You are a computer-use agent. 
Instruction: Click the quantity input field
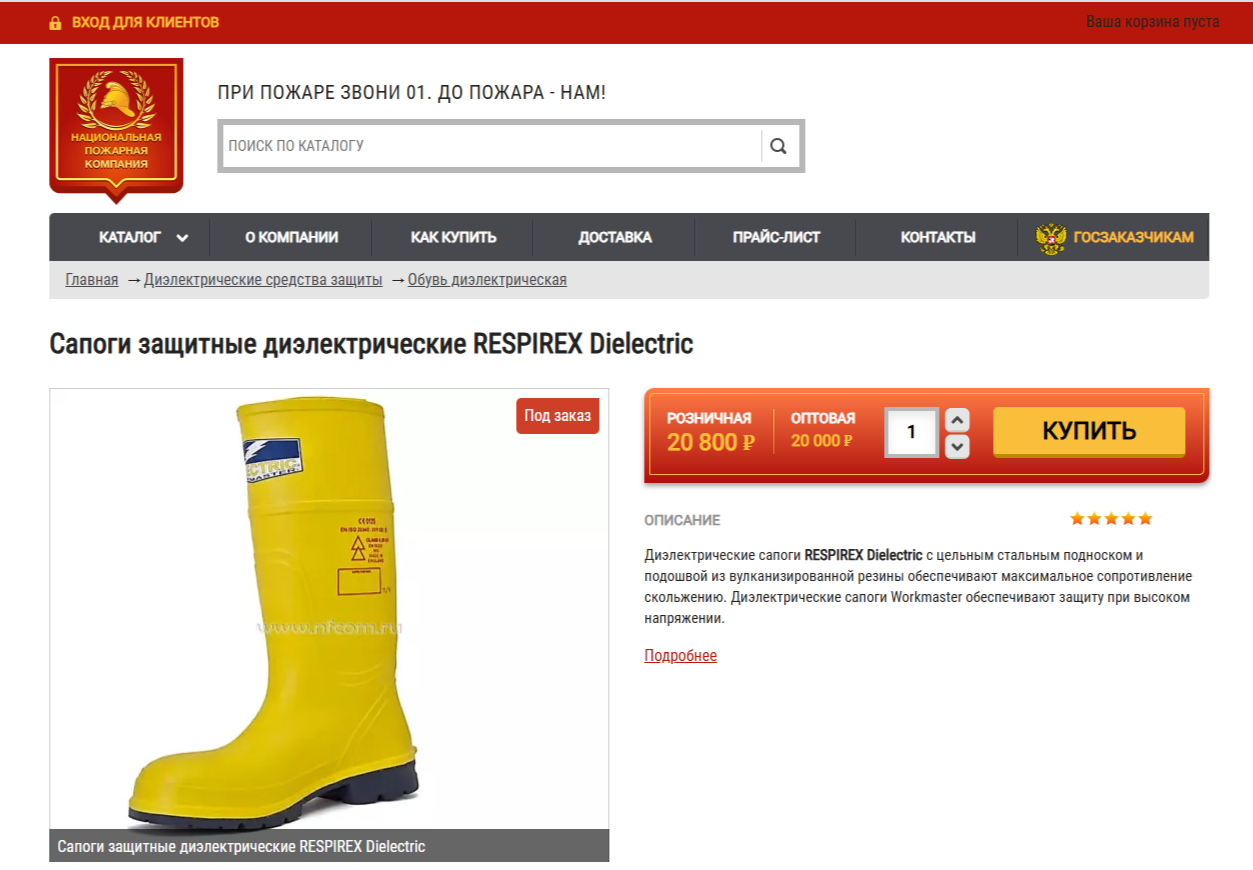coord(911,432)
